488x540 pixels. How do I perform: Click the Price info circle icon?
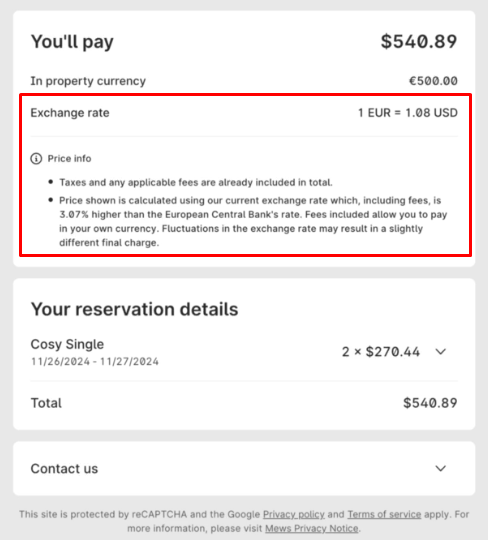[36, 159]
